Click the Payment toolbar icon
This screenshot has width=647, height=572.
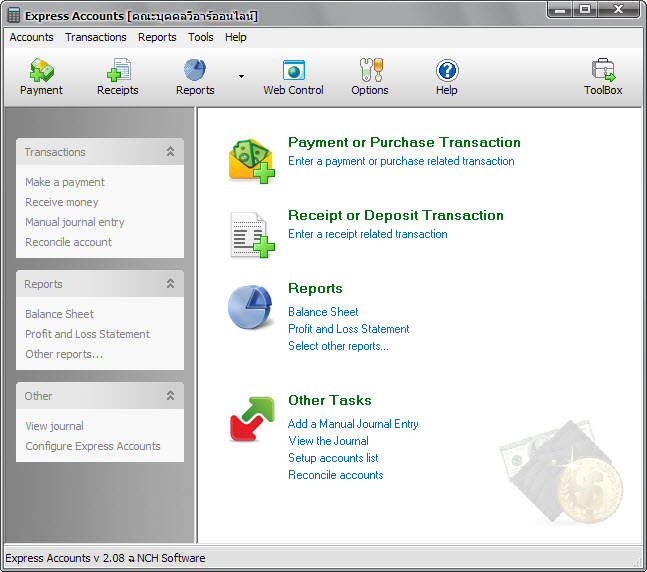pyautogui.click(x=41, y=70)
